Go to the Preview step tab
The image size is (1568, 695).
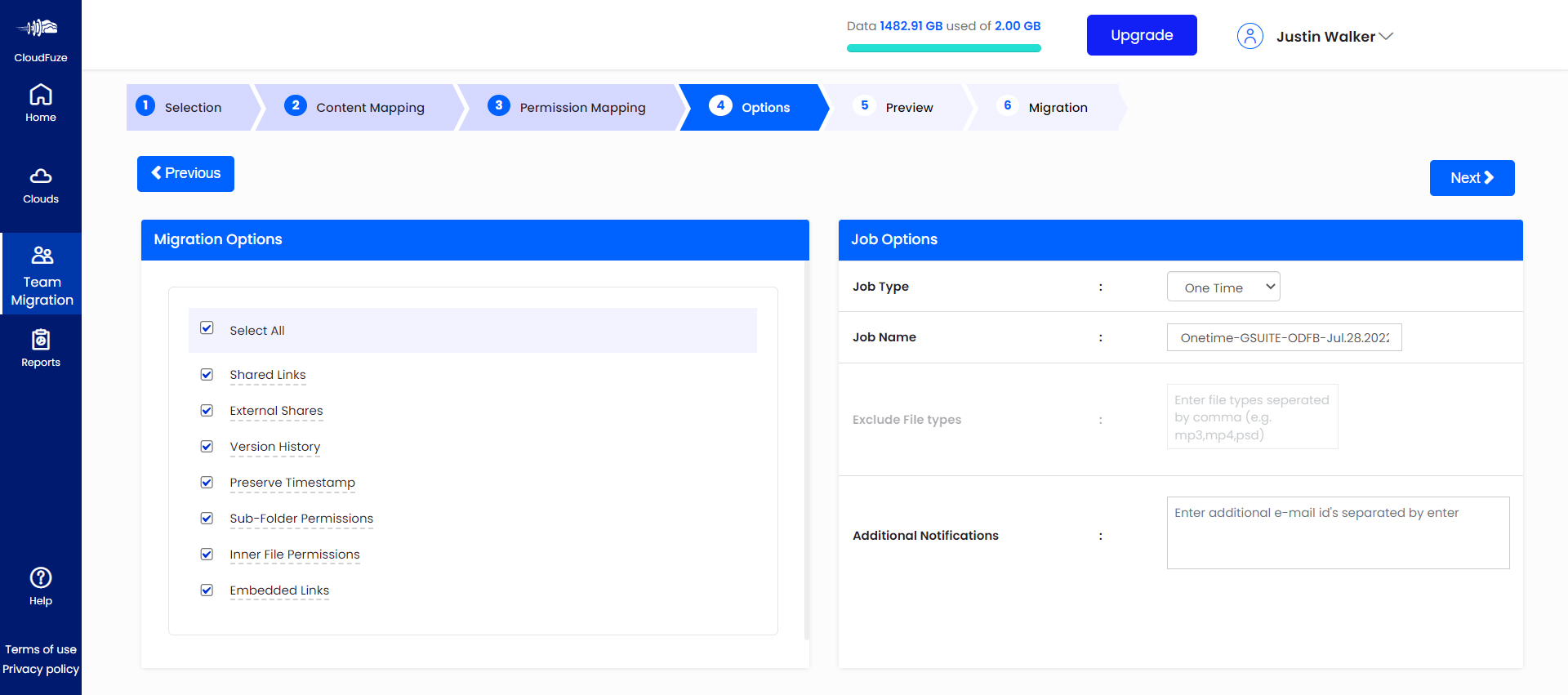point(898,107)
